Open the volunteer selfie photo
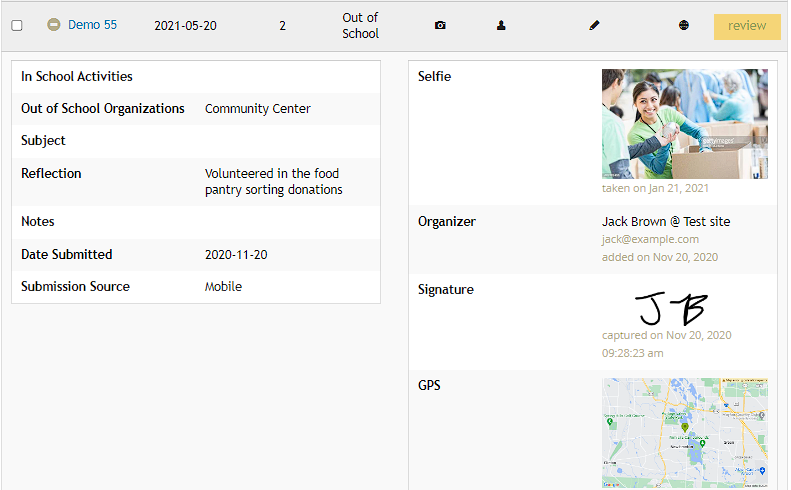Screen dimensions: 791x490 coord(684,123)
